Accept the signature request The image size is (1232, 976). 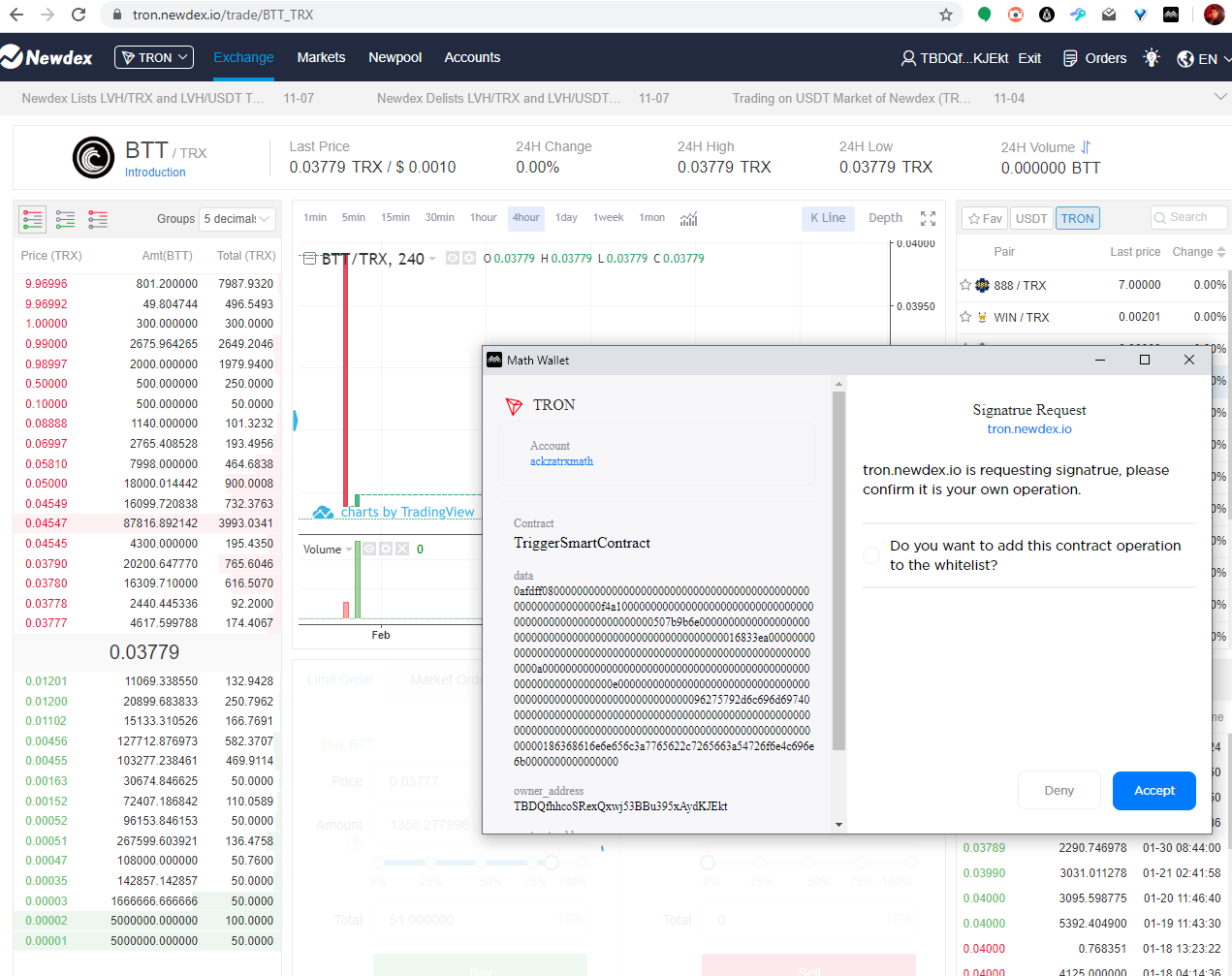pyautogui.click(x=1154, y=791)
